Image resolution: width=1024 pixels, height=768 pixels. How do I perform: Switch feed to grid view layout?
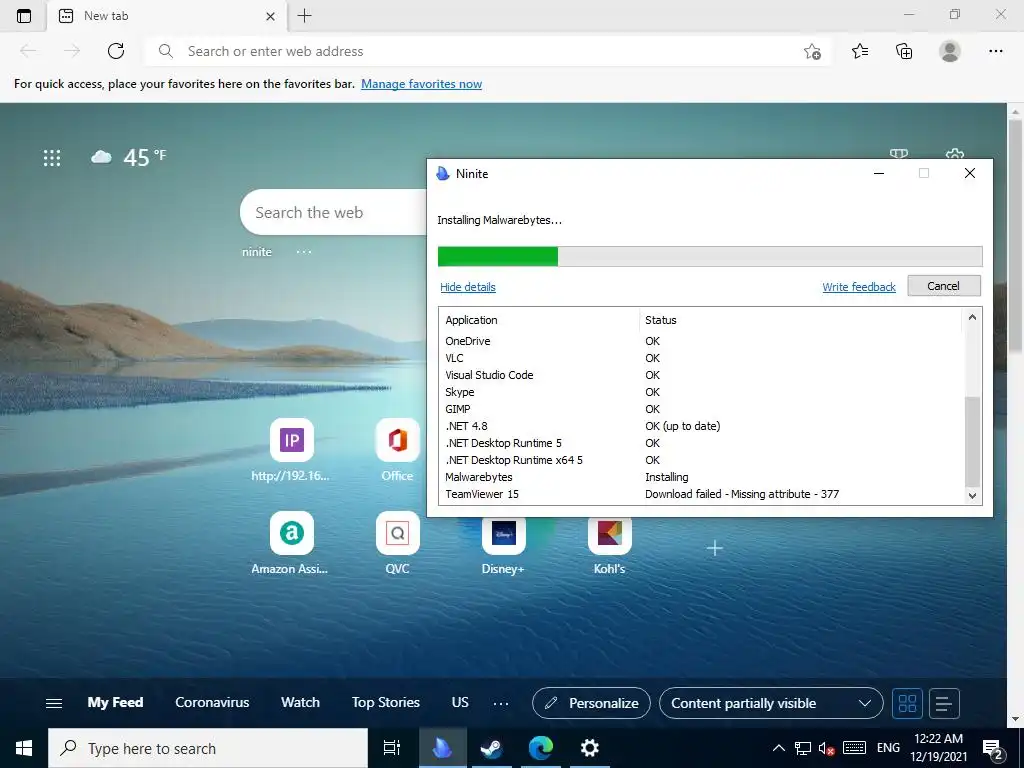(x=907, y=703)
